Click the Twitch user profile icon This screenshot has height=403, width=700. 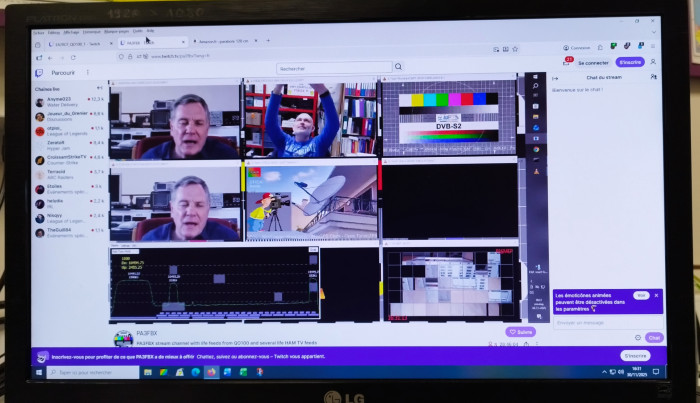[x=653, y=62]
